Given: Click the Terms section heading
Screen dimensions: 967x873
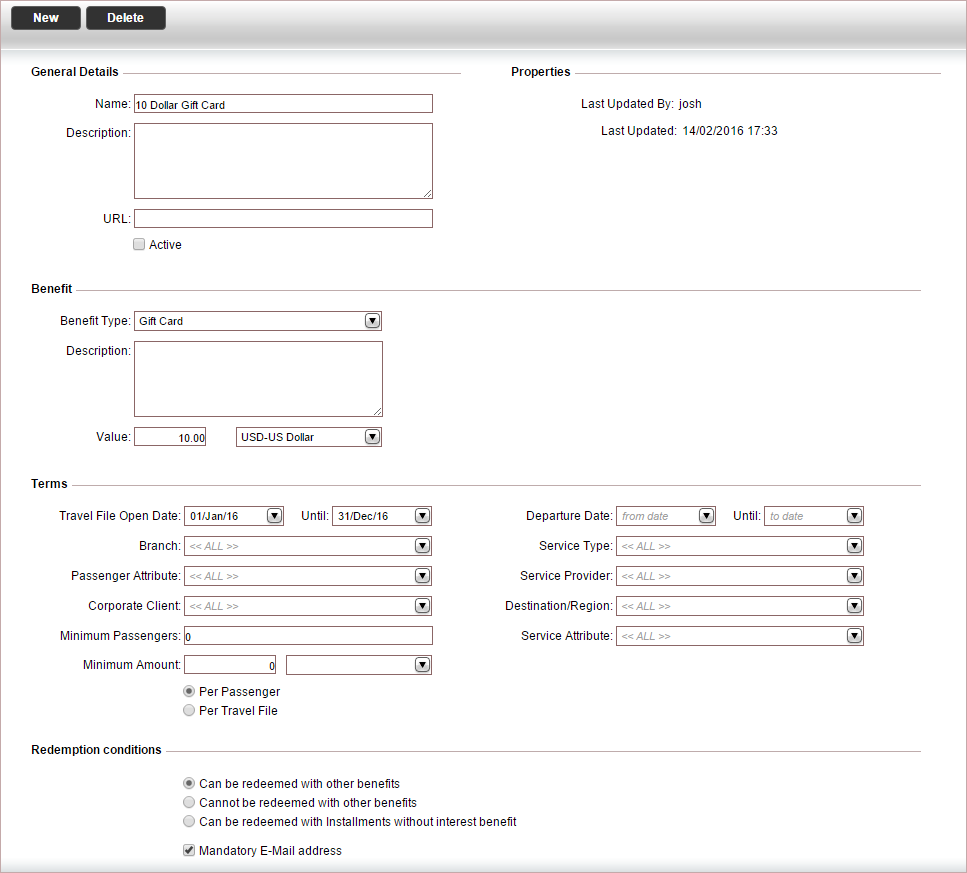Looking at the screenshot, I should click(49, 483).
